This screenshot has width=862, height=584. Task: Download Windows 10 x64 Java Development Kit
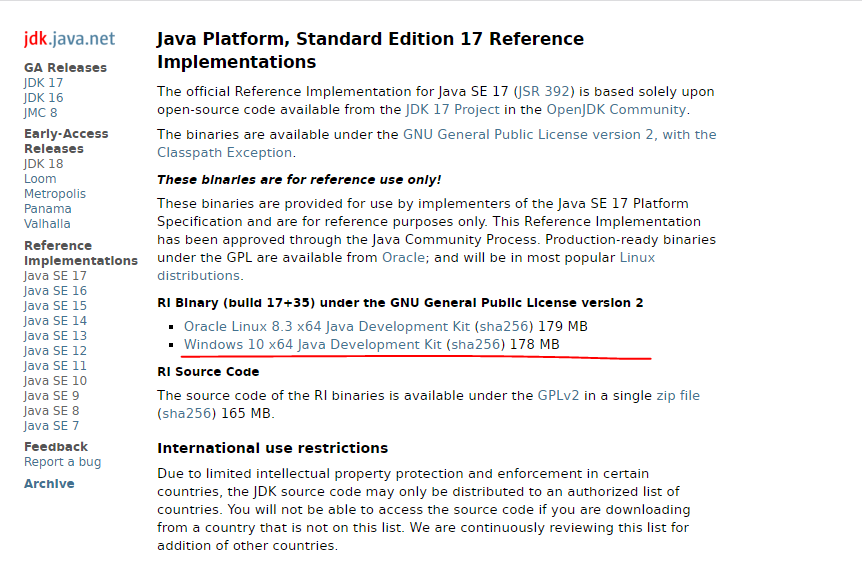click(x=313, y=345)
